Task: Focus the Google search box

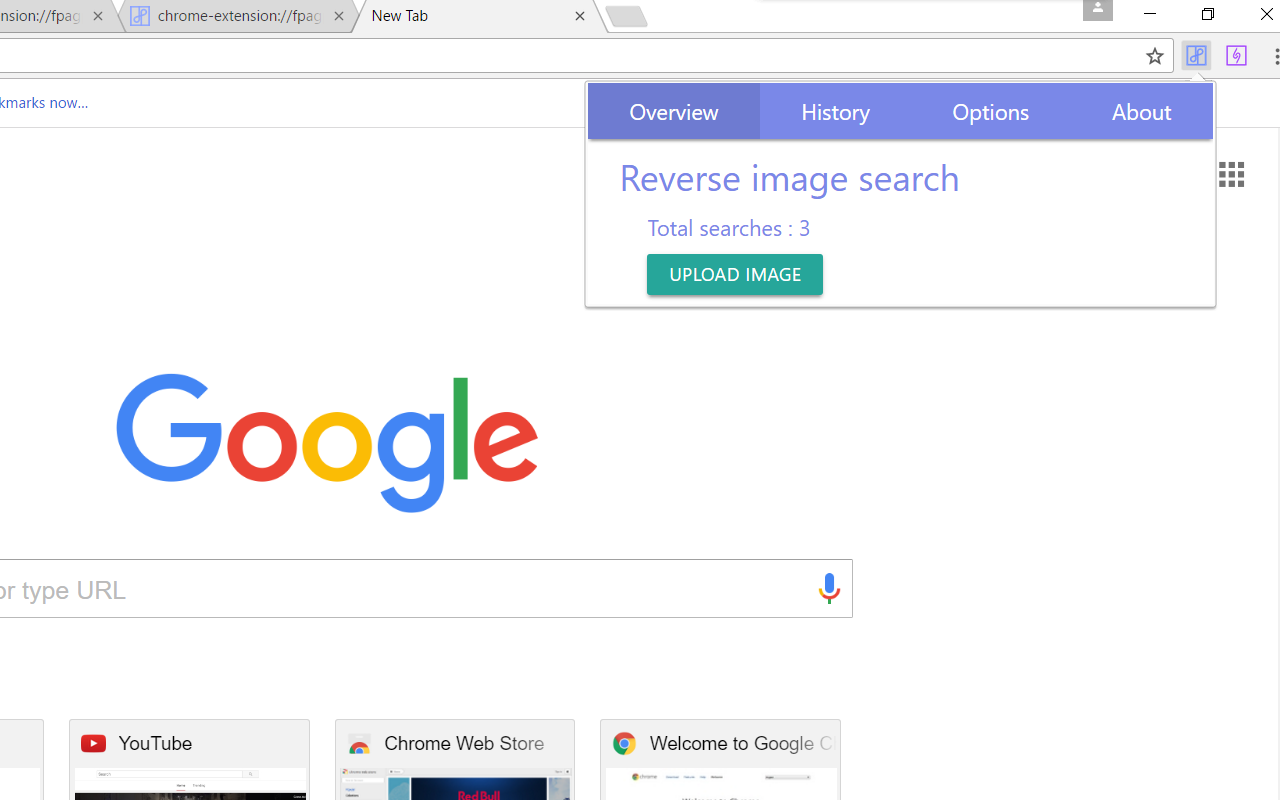Action: (x=426, y=588)
